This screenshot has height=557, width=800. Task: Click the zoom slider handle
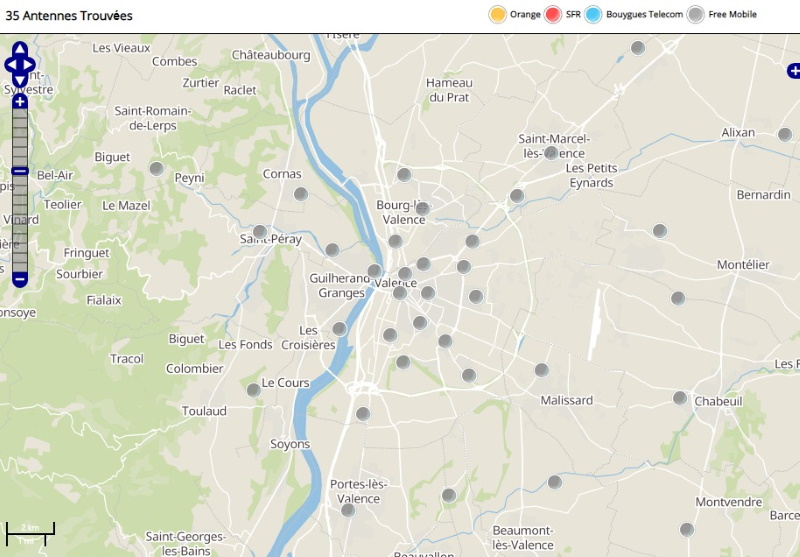(x=19, y=171)
